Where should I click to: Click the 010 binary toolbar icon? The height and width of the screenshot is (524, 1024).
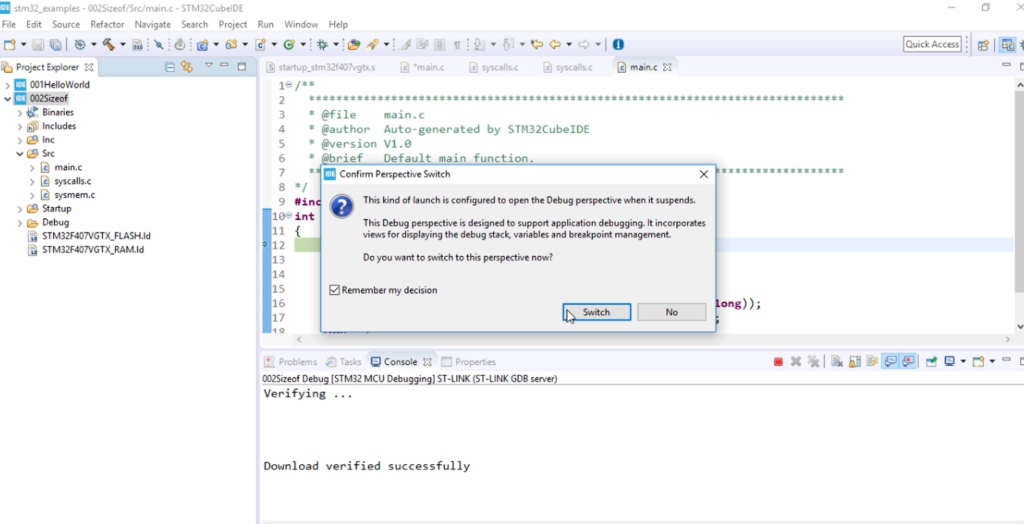point(137,44)
